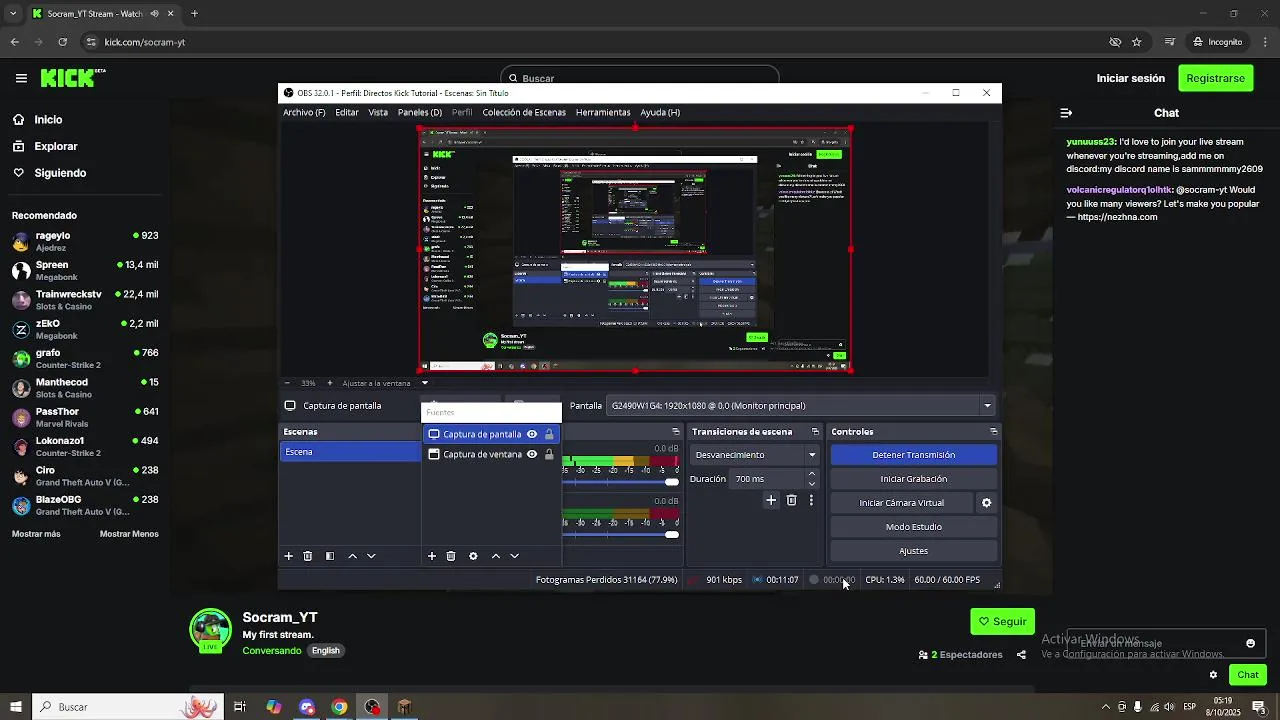The width and height of the screenshot is (1280, 720).
Task: Share the Socram_YT stream
Action: [1021, 655]
